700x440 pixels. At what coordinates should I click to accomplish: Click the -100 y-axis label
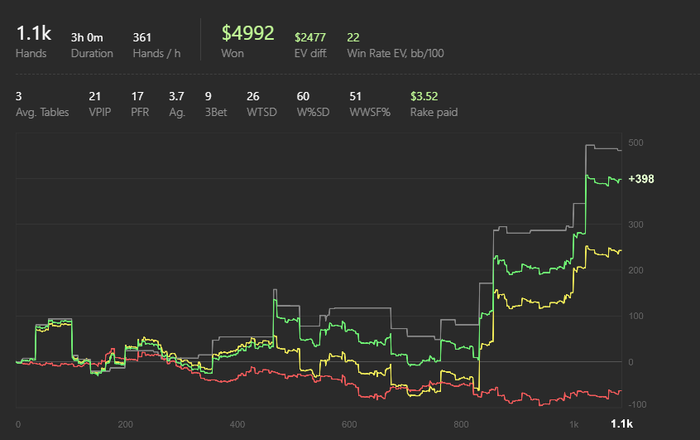(637, 405)
